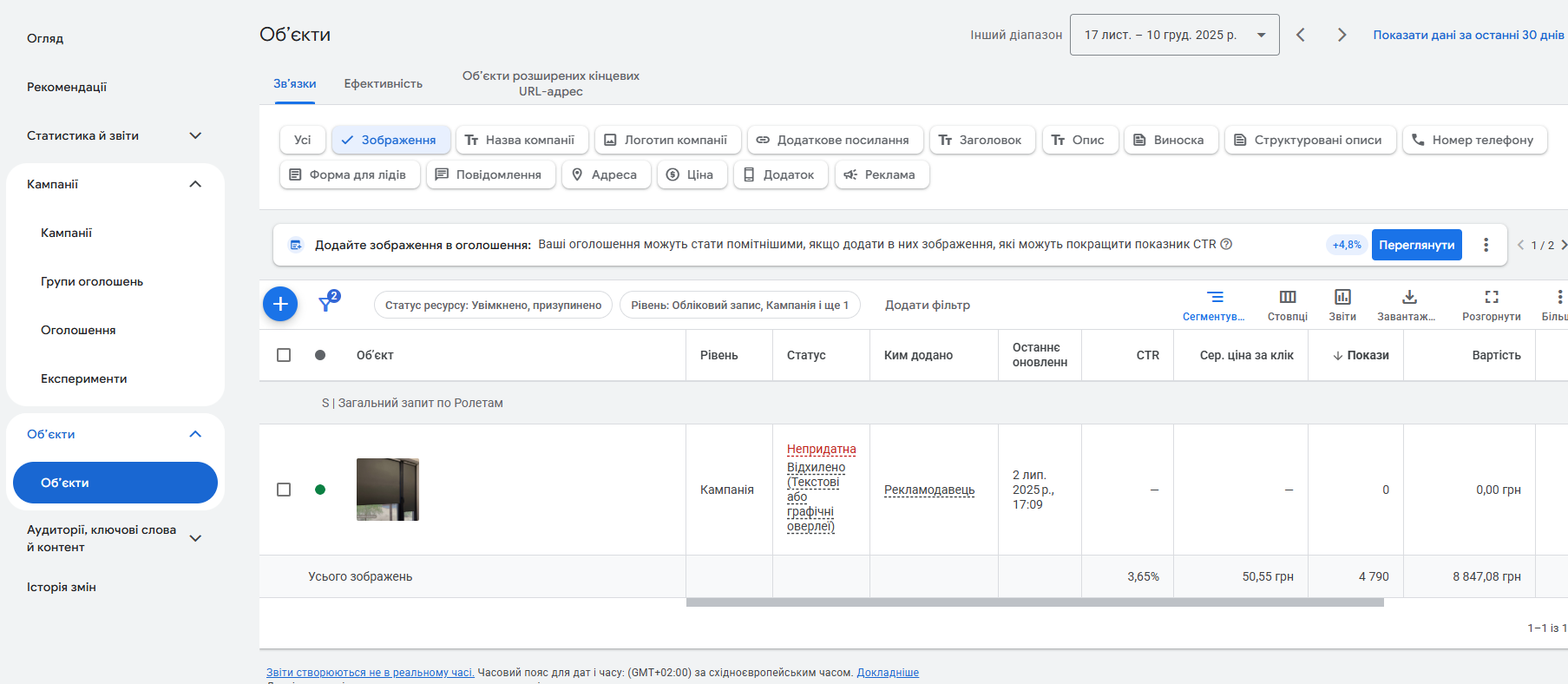This screenshot has height=684, width=1568.
Task: Open the Сегментувати segment icon
Action: click(x=1215, y=298)
